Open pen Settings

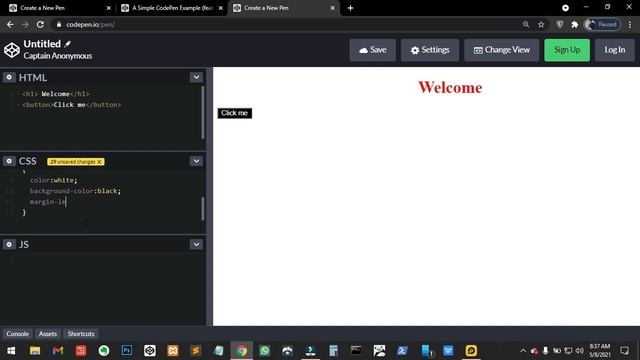tap(430, 50)
